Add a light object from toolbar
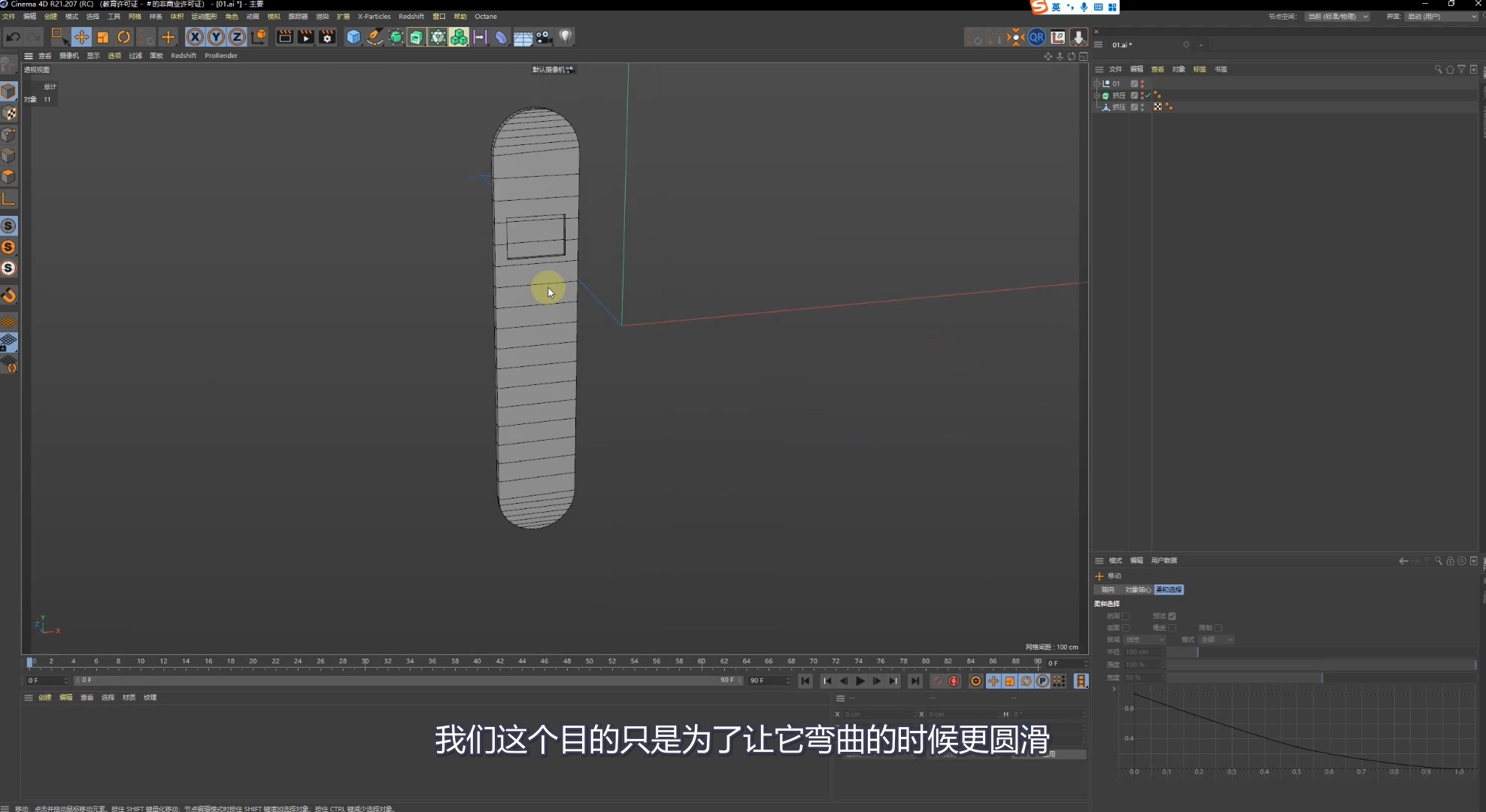1486x812 pixels. pos(566,37)
